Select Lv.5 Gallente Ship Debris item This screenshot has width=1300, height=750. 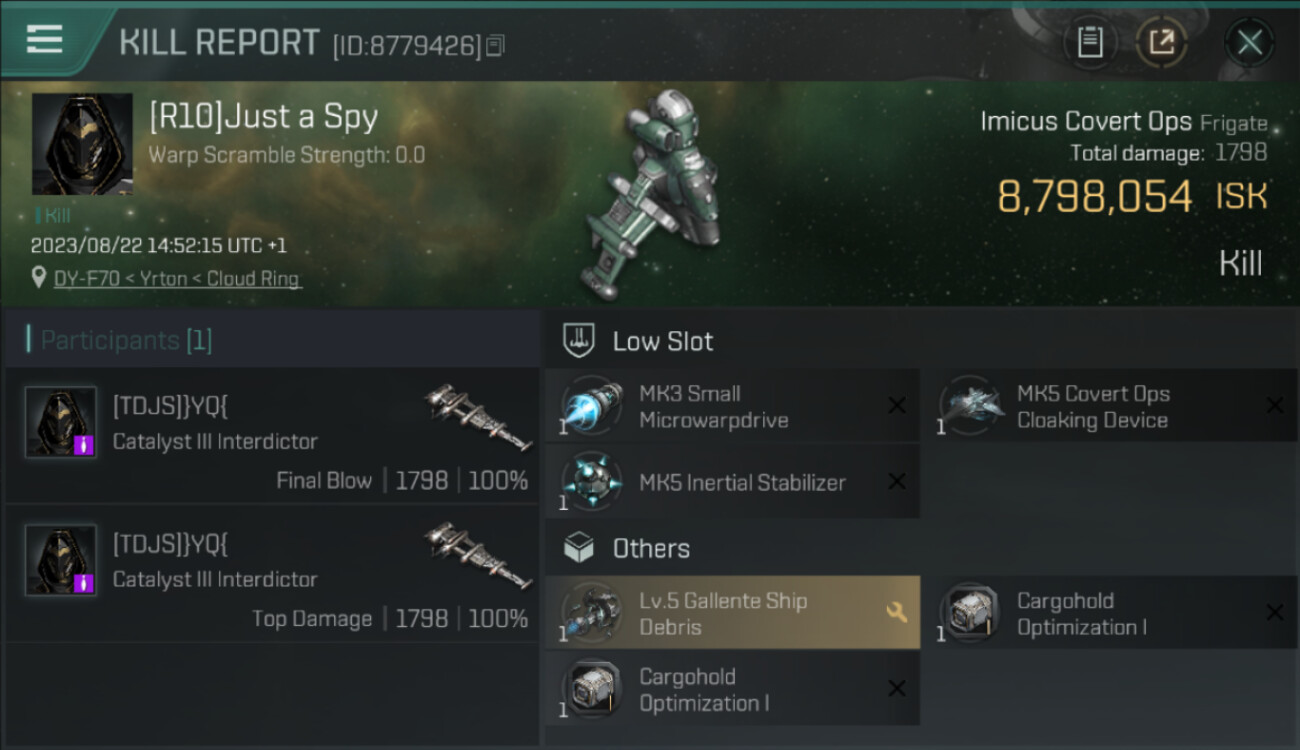pyautogui.click(x=732, y=612)
